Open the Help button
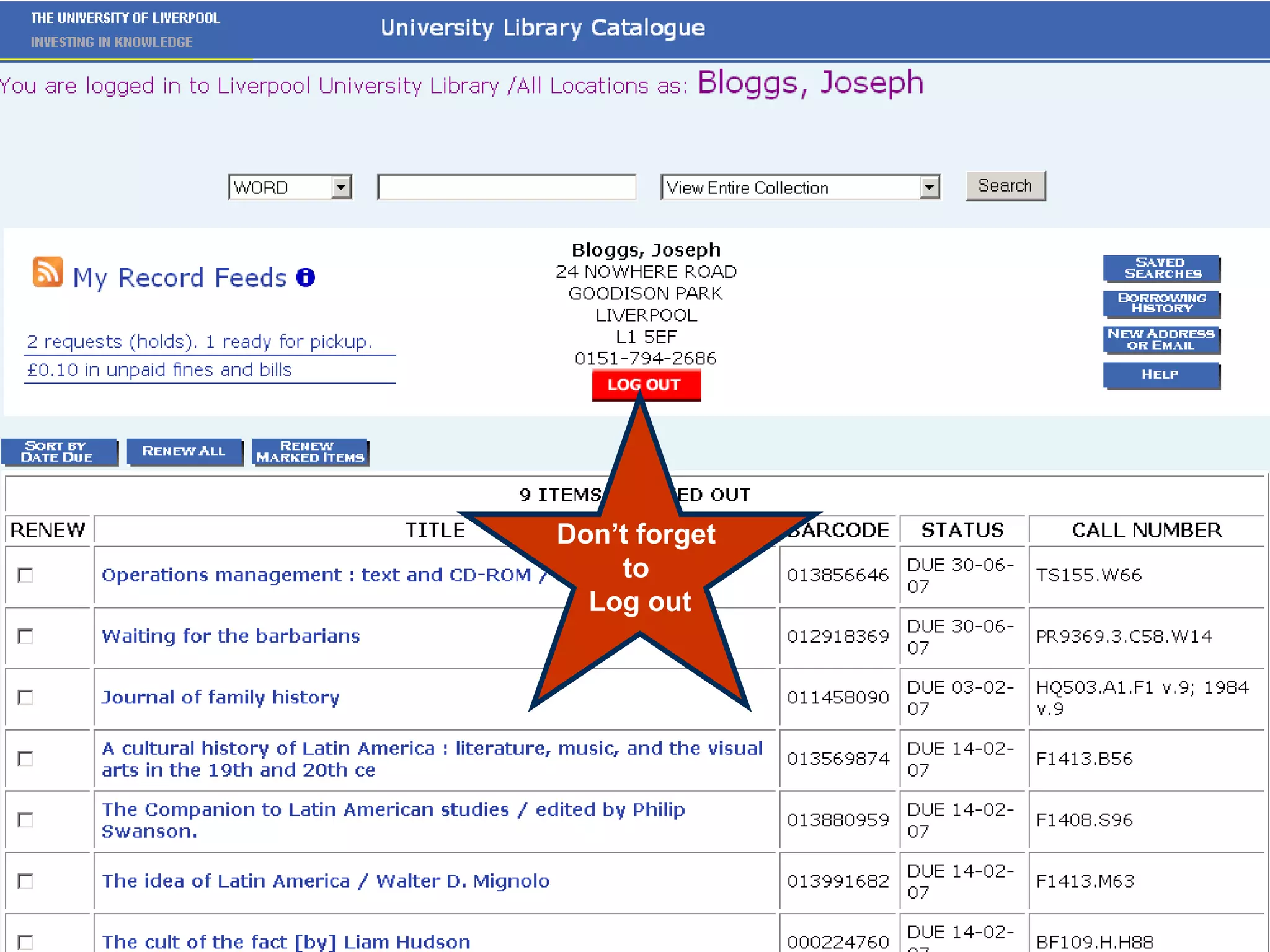 coord(1161,375)
